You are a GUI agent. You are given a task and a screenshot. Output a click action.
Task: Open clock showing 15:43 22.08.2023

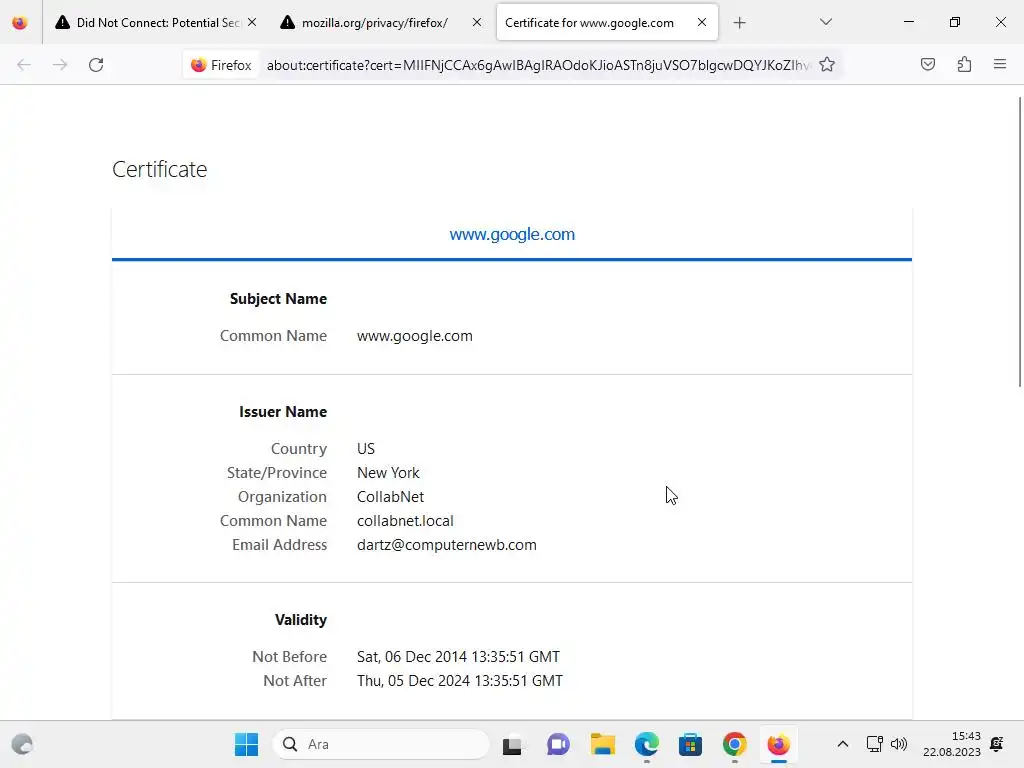click(952, 744)
